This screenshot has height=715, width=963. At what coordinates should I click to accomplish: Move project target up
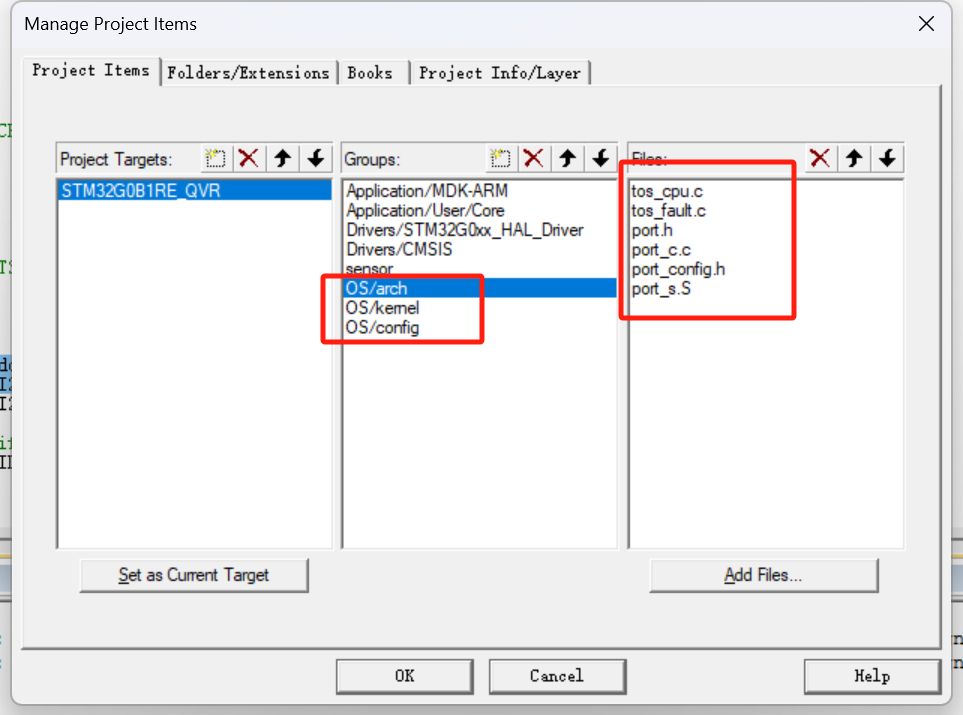pyautogui.click(x=283, y=158)
